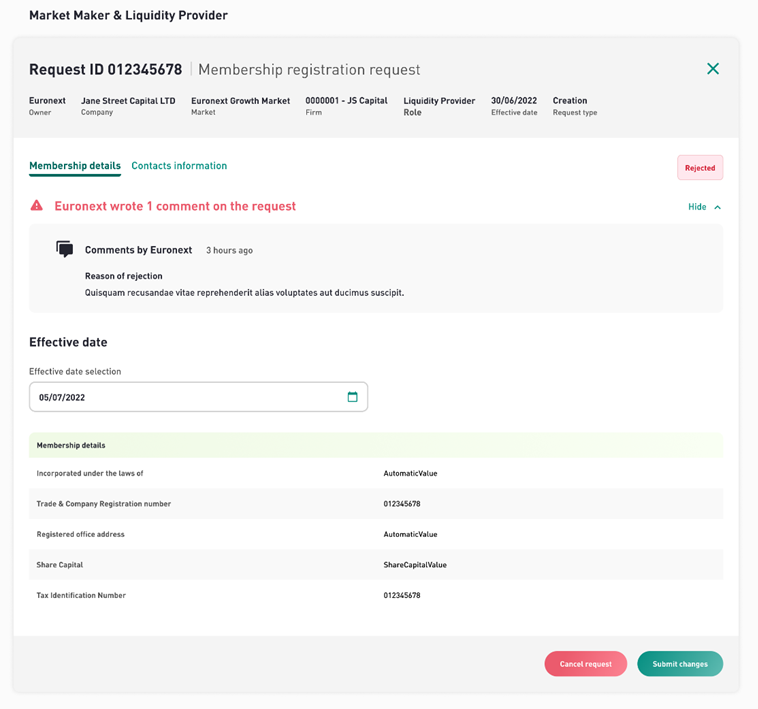Click the Euronext comment warning heading

point(175,206)
